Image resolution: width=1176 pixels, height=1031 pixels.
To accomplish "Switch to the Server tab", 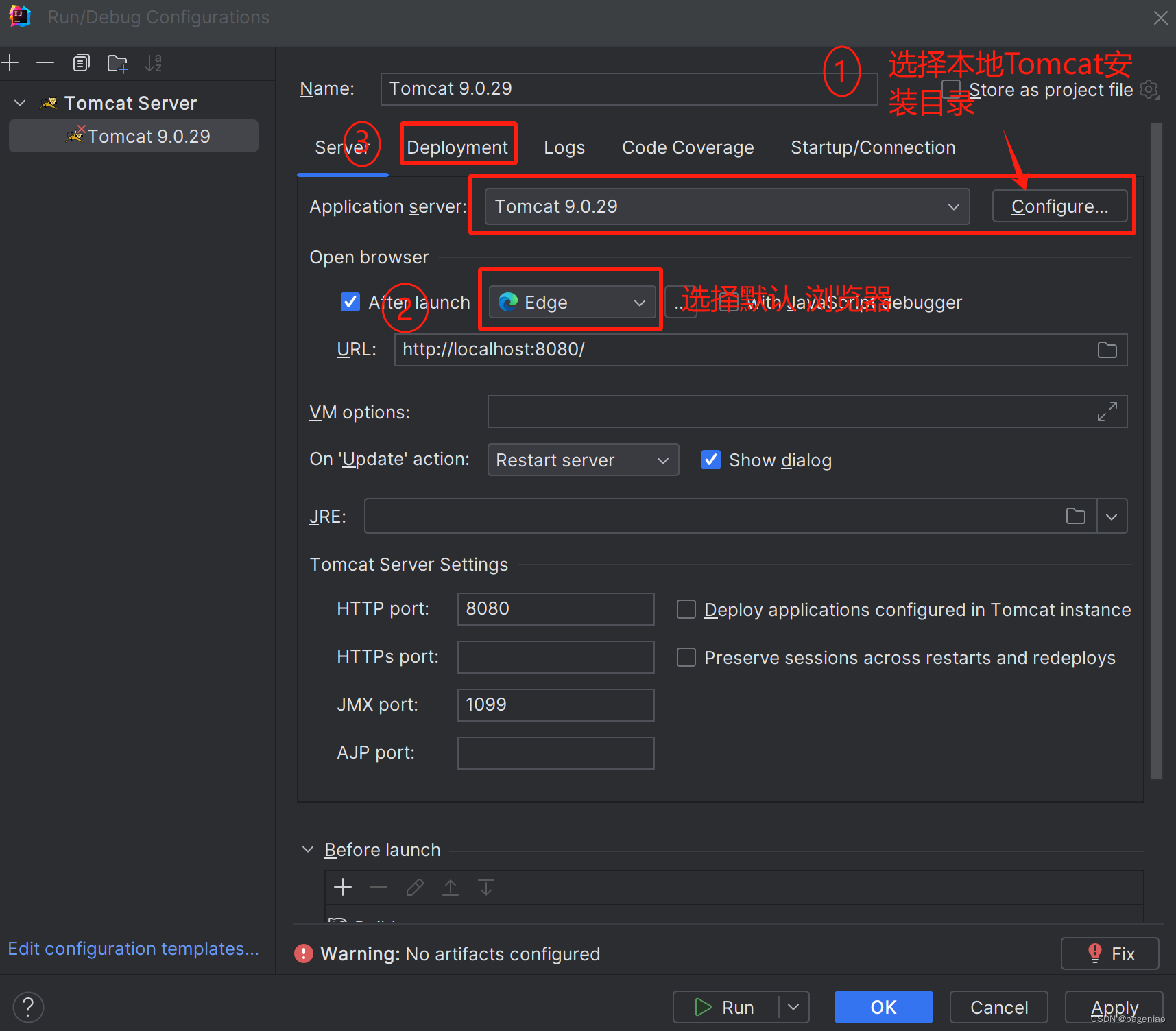I will click(342, 147).
